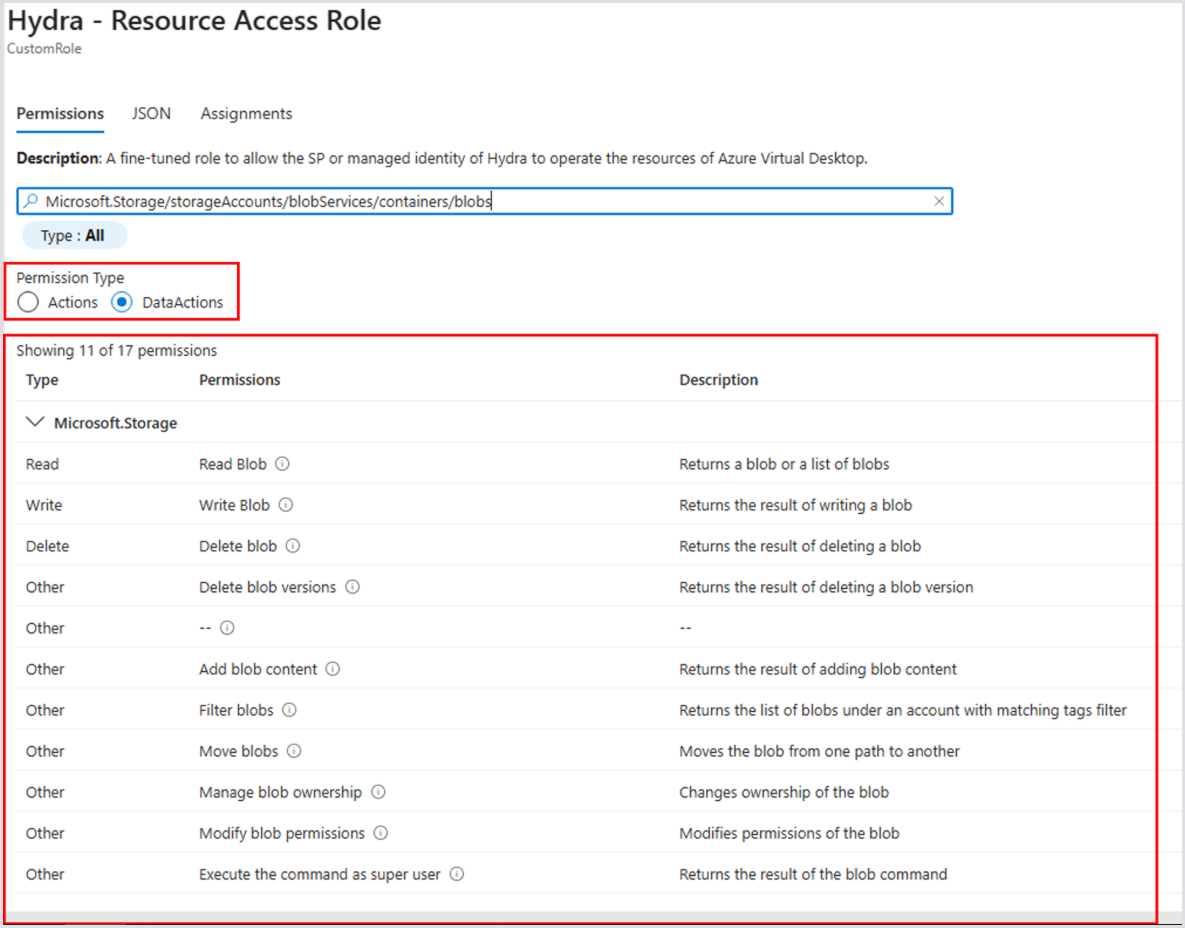Image resolution: width=1185 pixels, height=928 pixels.
Task: Click the Read type cell
Action: [x=42, y=464]
